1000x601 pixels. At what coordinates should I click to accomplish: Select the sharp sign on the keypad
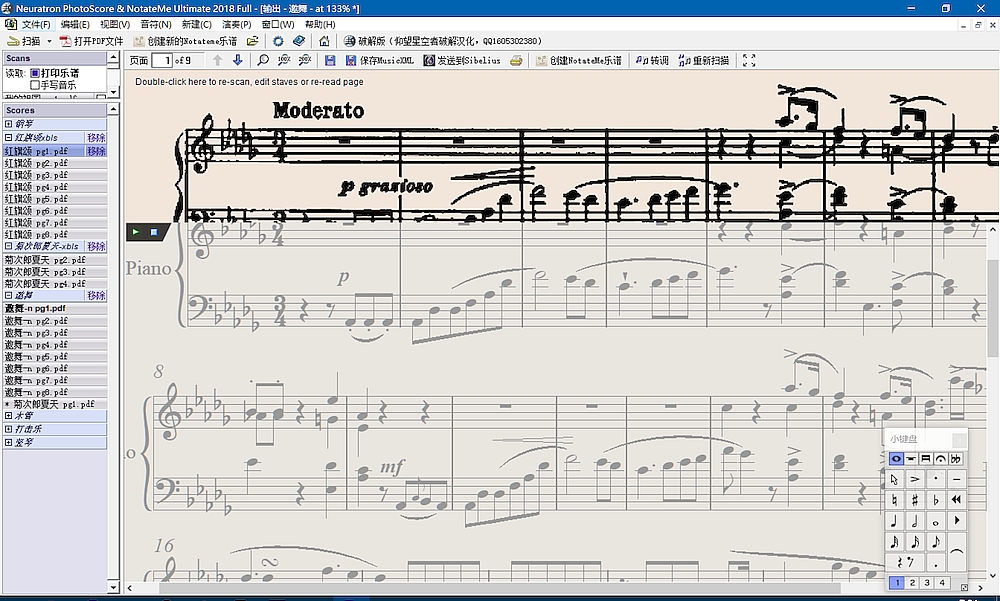pos(915,500)
